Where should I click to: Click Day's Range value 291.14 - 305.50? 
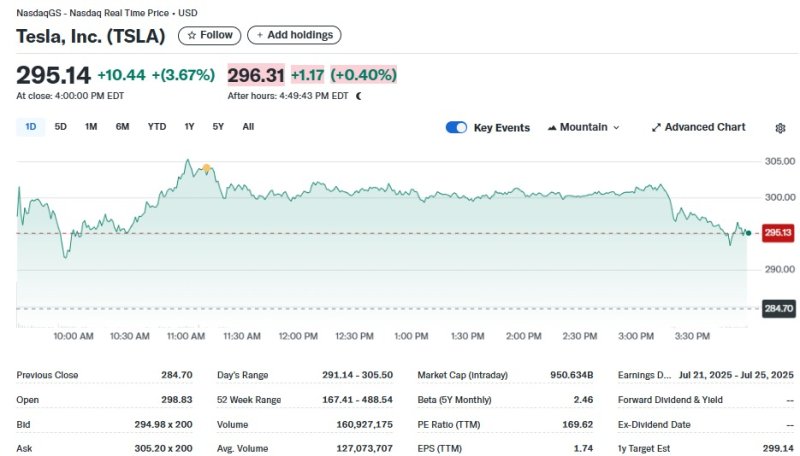point(358,375)
